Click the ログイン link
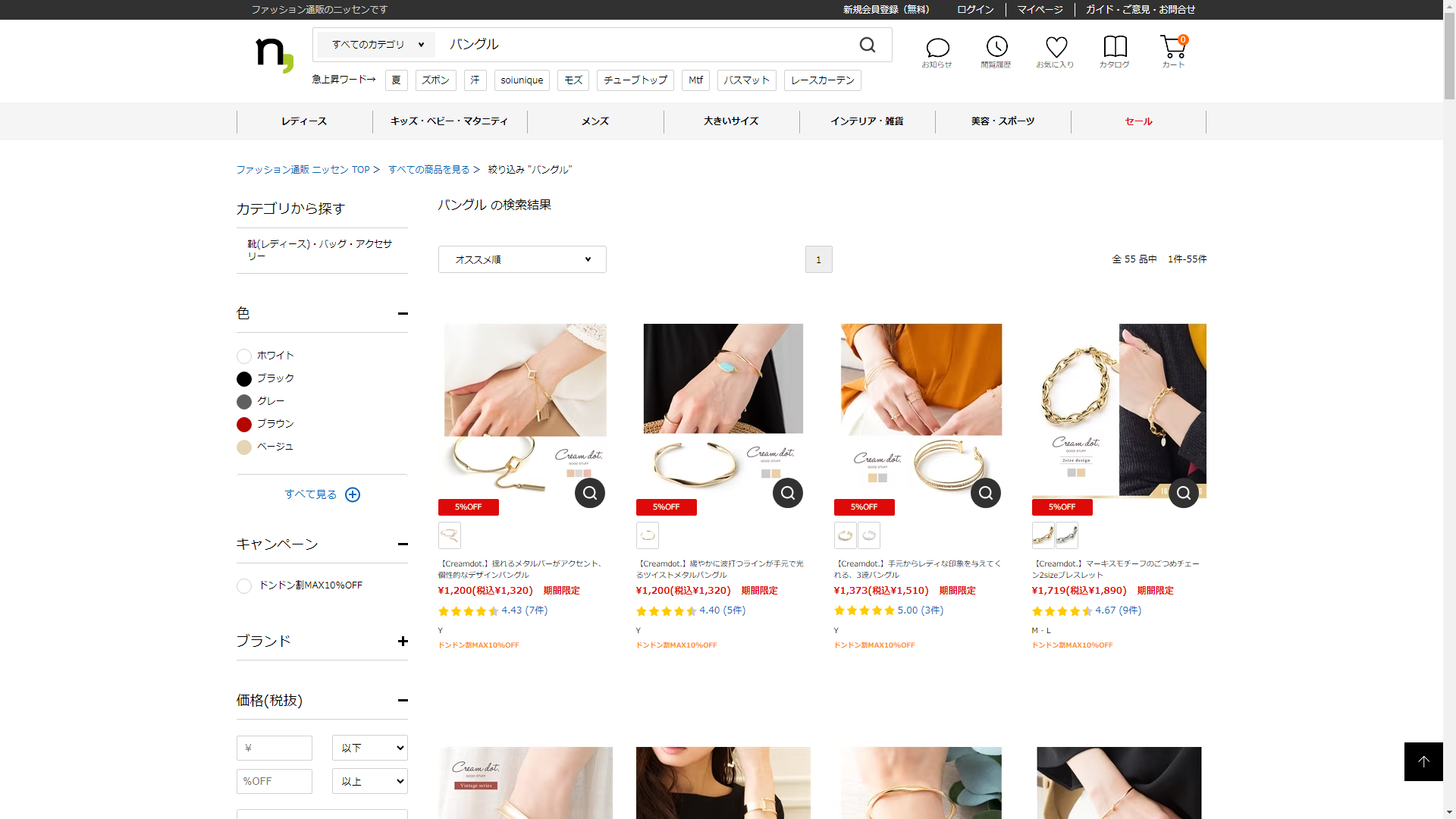The image size is (1456, 819). tap(974, 10)
